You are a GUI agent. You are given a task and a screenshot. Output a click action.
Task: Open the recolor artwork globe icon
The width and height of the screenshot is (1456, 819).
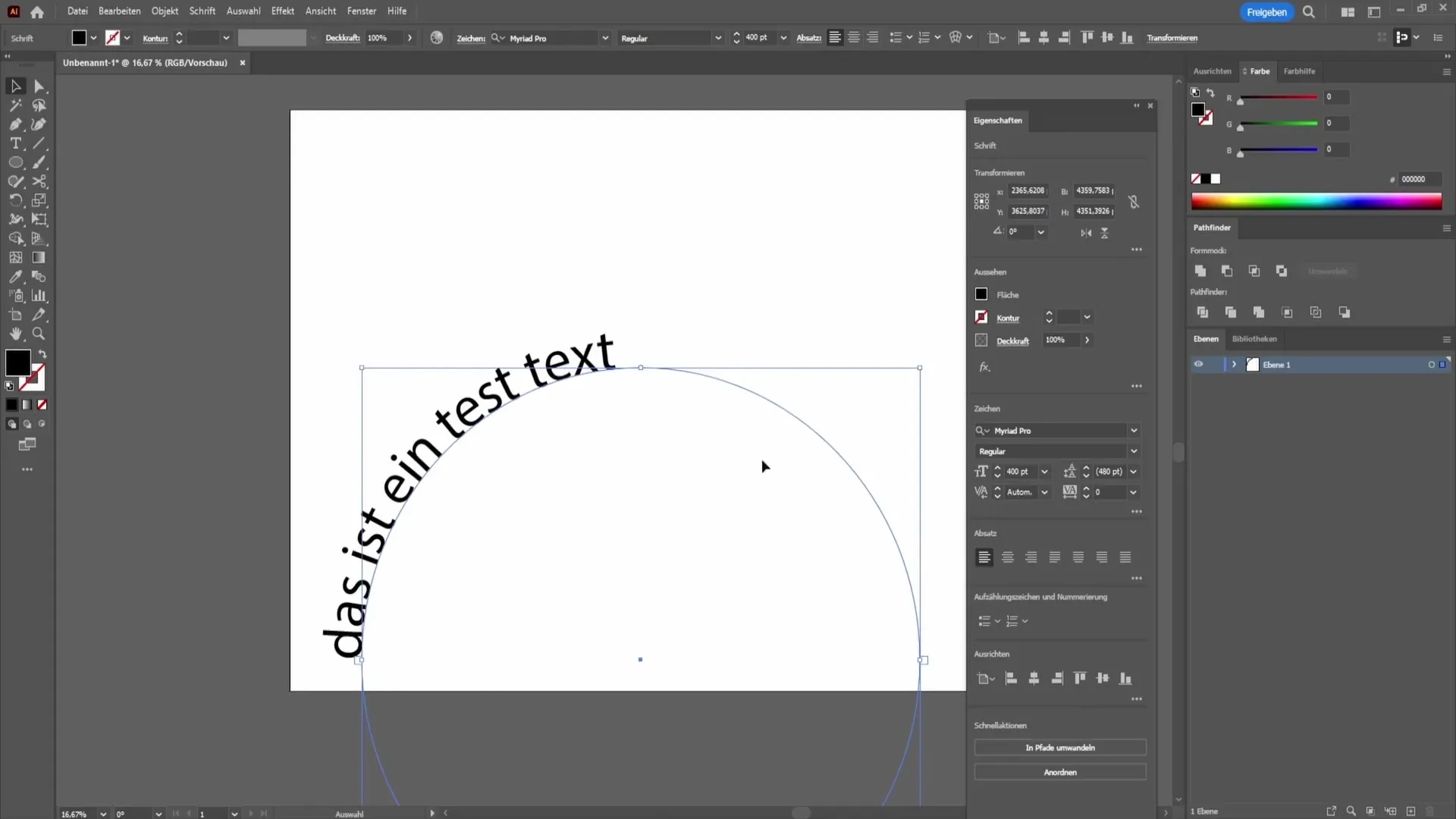click(437, 38)
